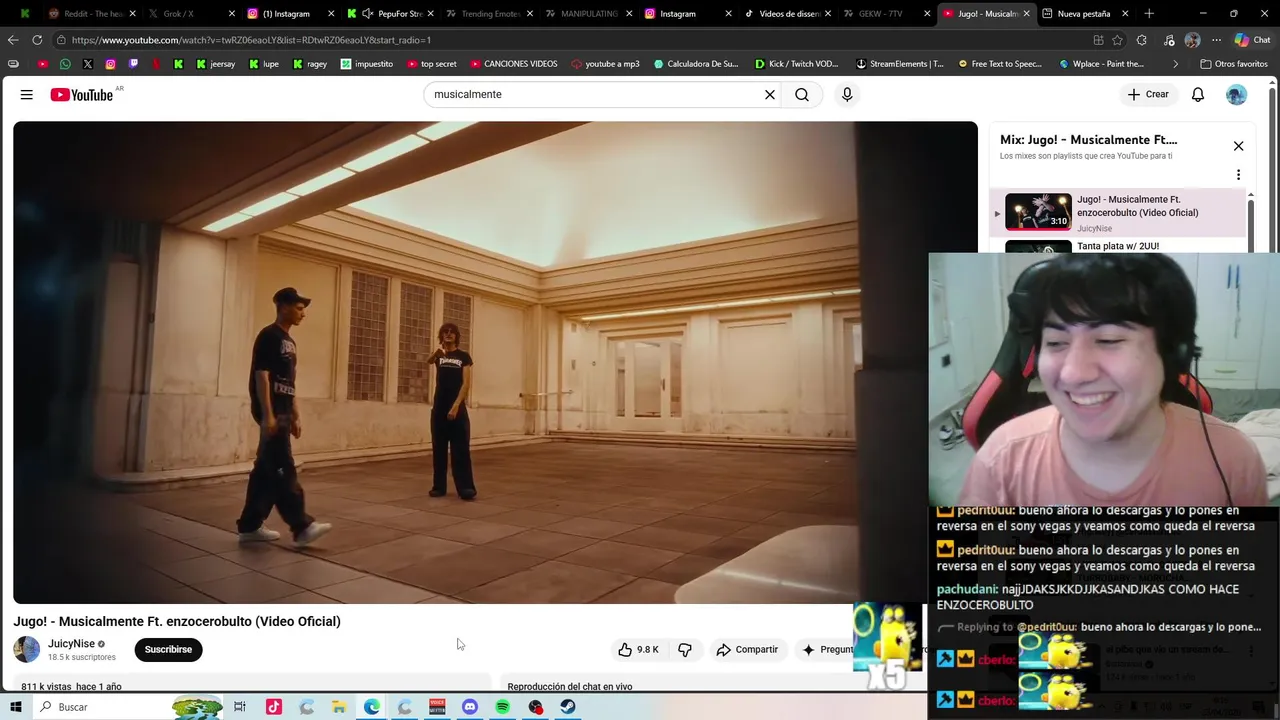The width and height of the screenshot is (1280, 720).
Task: Close the Mix playlist panel
Action: 1238,146
